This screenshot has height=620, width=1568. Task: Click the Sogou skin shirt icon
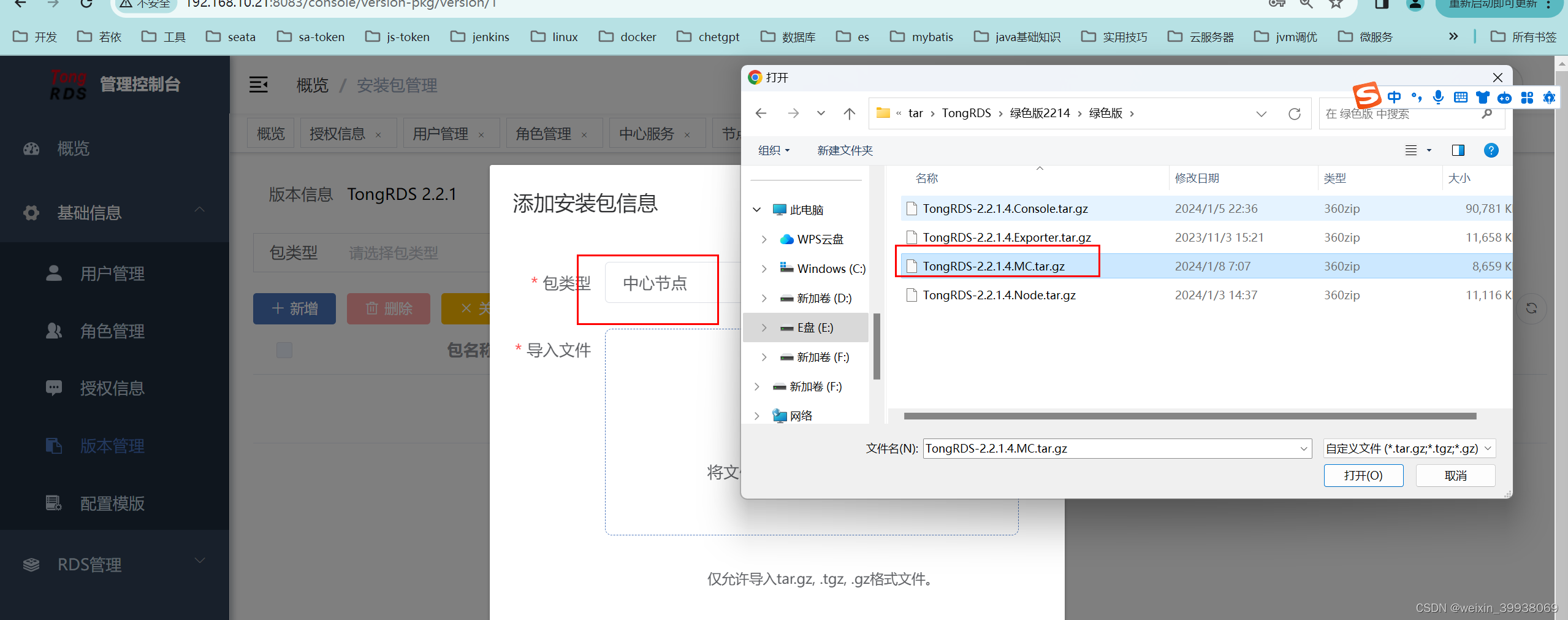tap(1483, 98)
